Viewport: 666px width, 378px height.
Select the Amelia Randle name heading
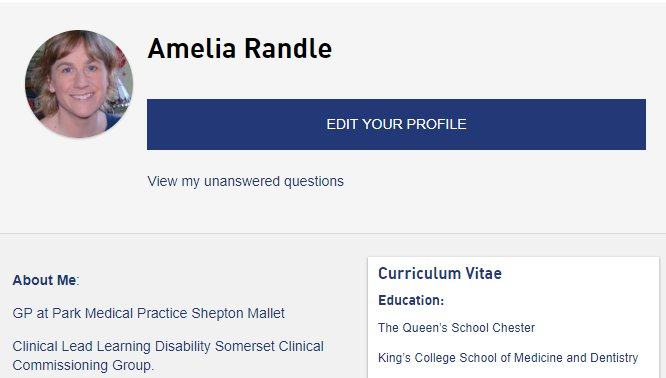click(240, 48)
